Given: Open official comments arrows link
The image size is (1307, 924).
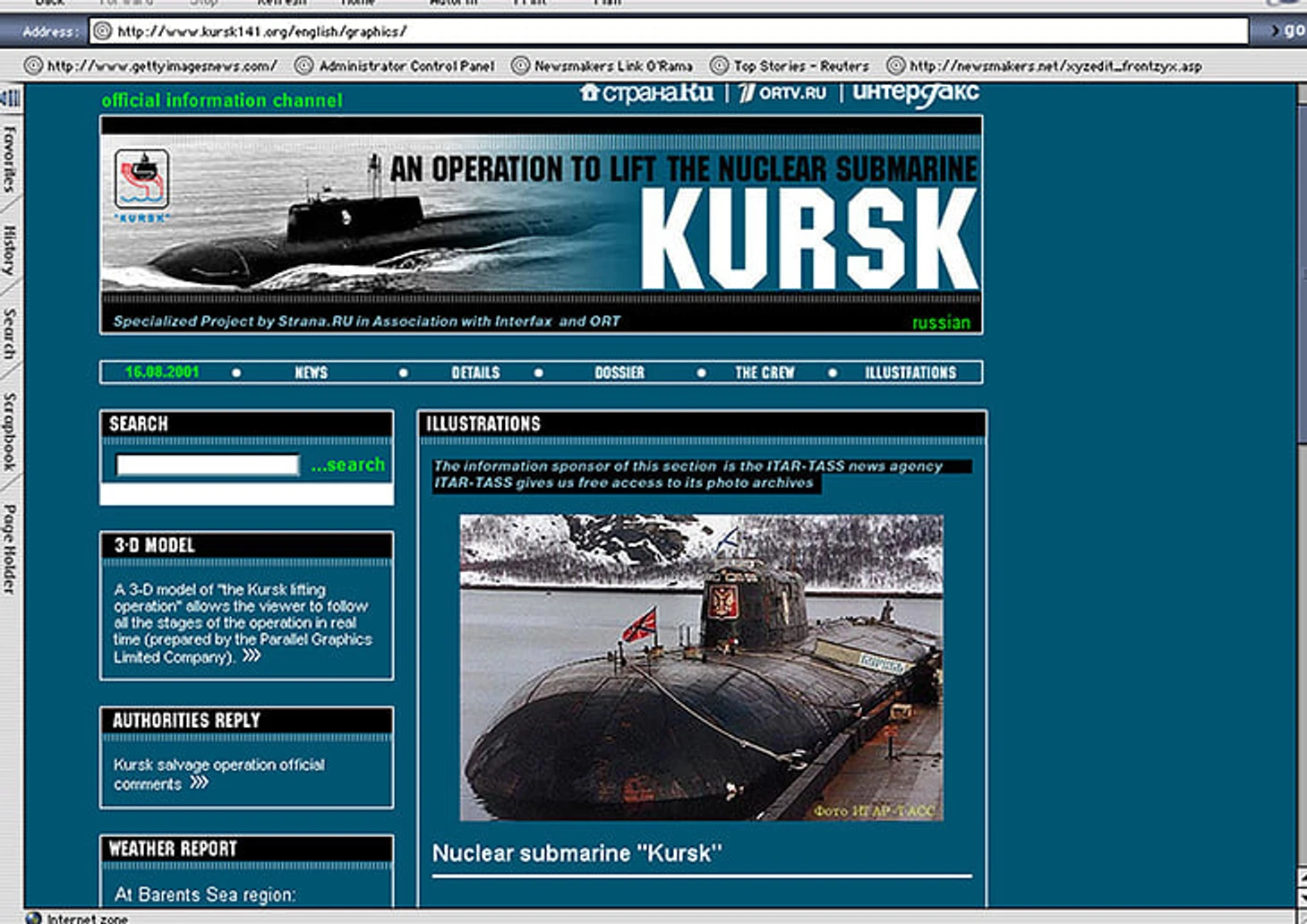Looking at the screenshot, I should point(199,783).
